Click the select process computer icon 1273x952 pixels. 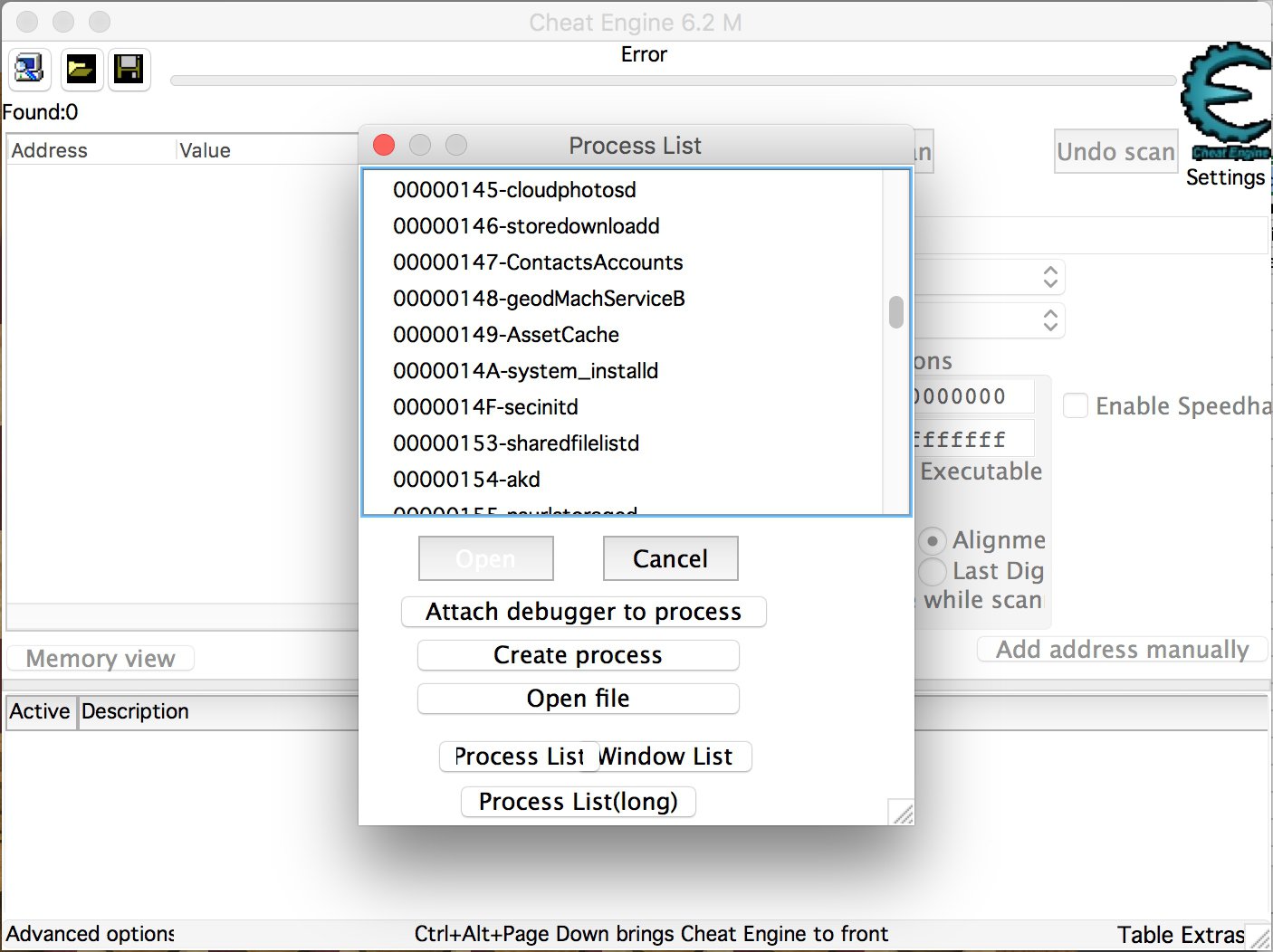[28, 69]
